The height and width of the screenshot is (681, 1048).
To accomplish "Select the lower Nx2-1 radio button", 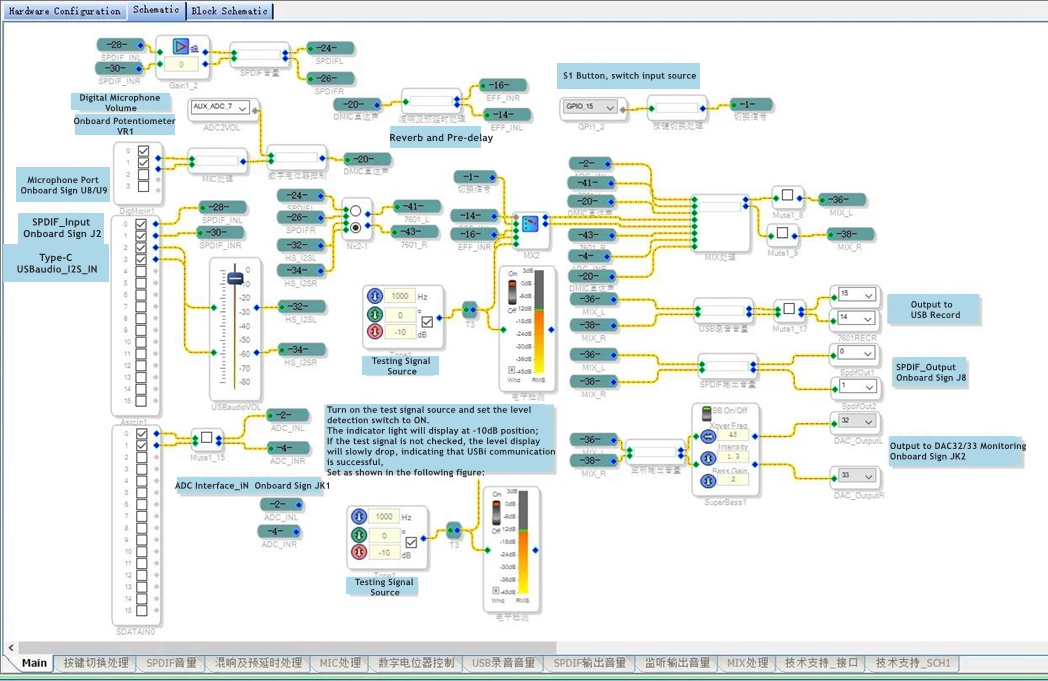I will point(356,226).
